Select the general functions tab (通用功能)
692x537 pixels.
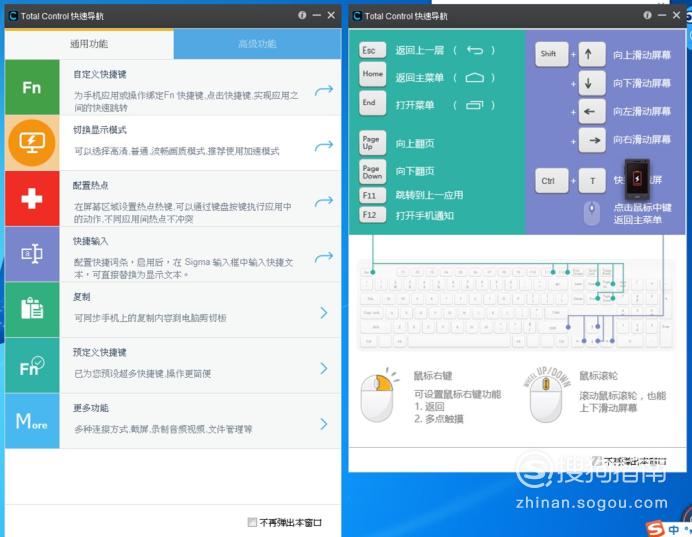tap(89, 44)
